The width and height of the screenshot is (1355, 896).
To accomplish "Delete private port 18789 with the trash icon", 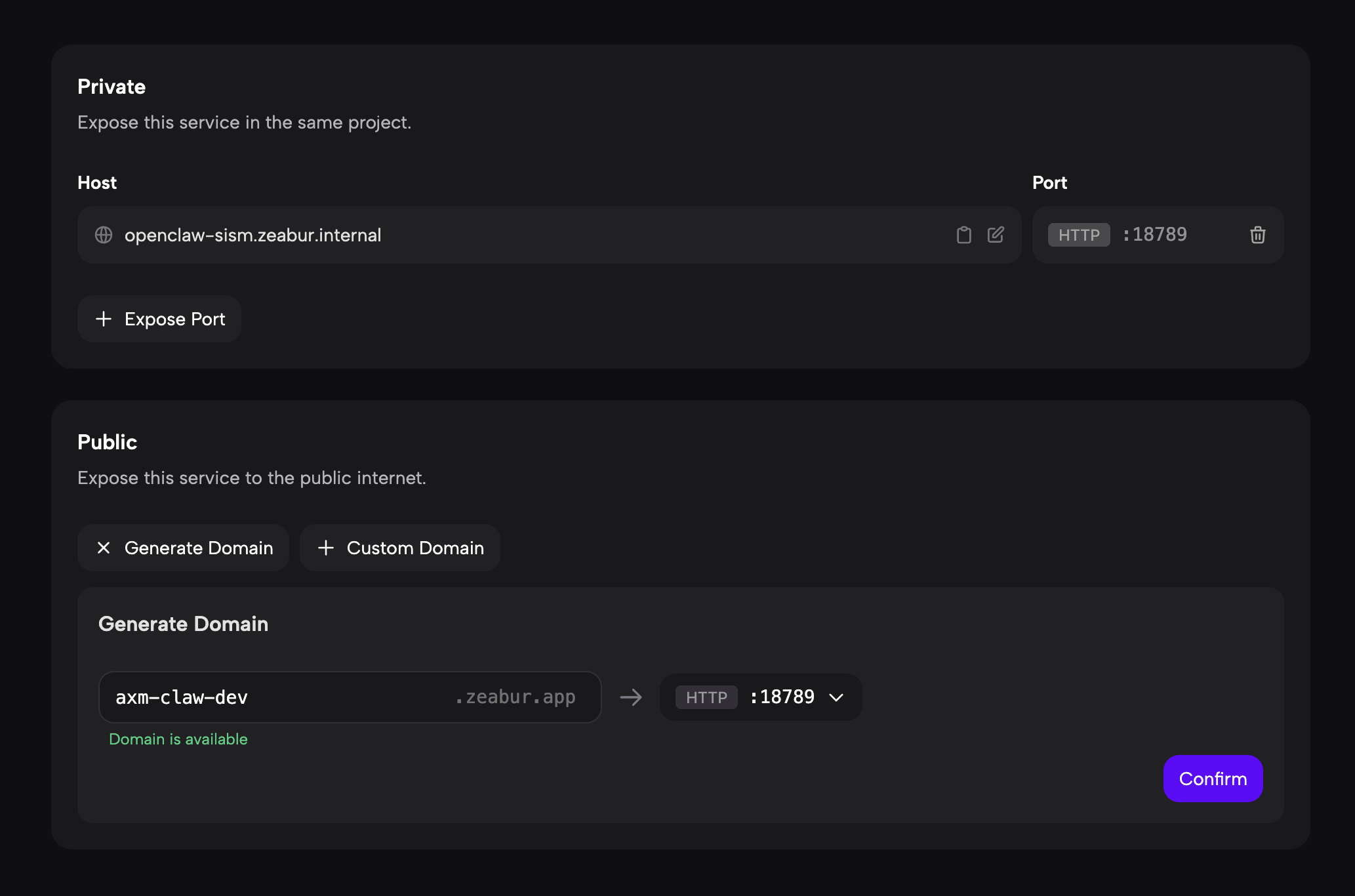I will (1257, 235).
